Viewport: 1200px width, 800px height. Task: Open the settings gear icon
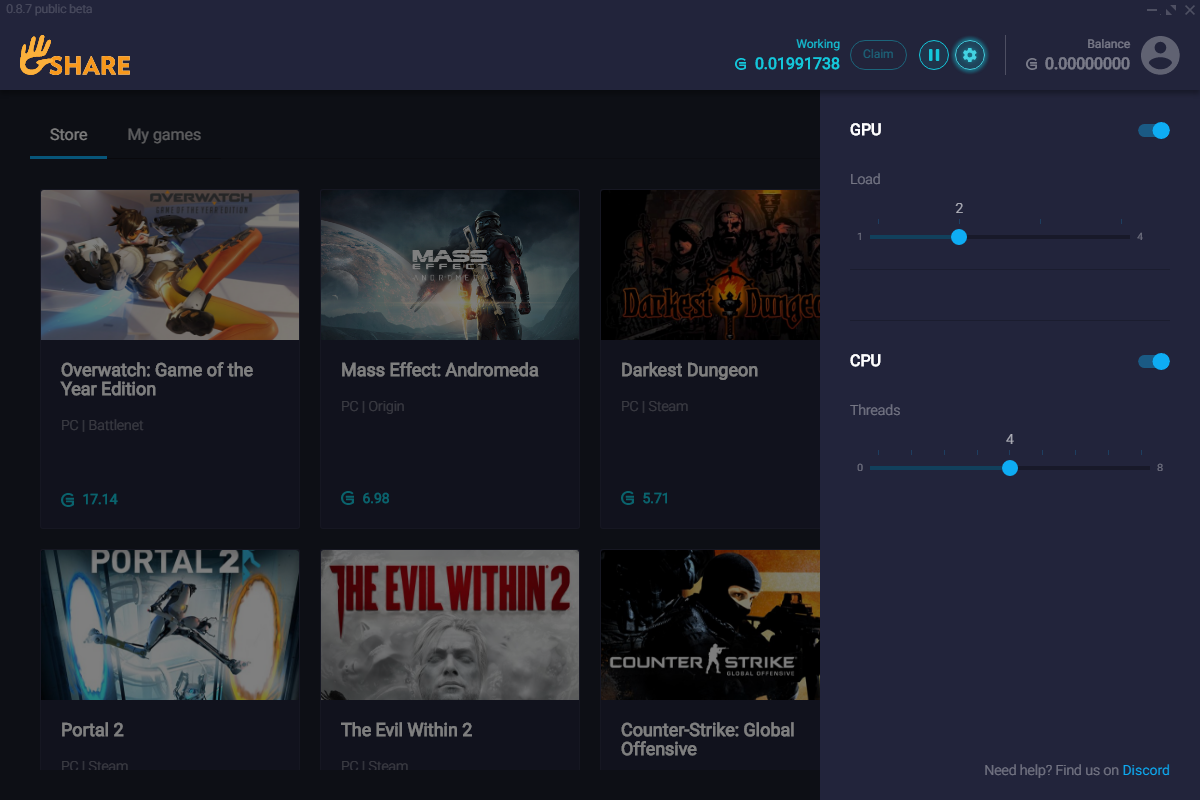969,55
